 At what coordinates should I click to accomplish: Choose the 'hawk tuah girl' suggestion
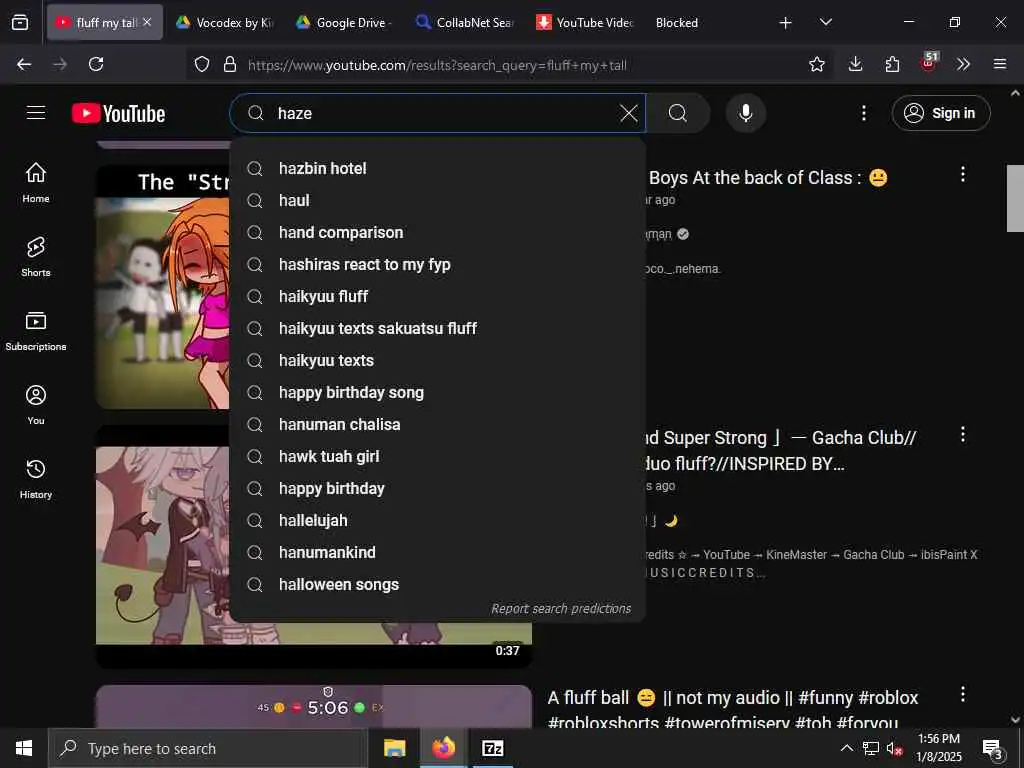[438, 456]
